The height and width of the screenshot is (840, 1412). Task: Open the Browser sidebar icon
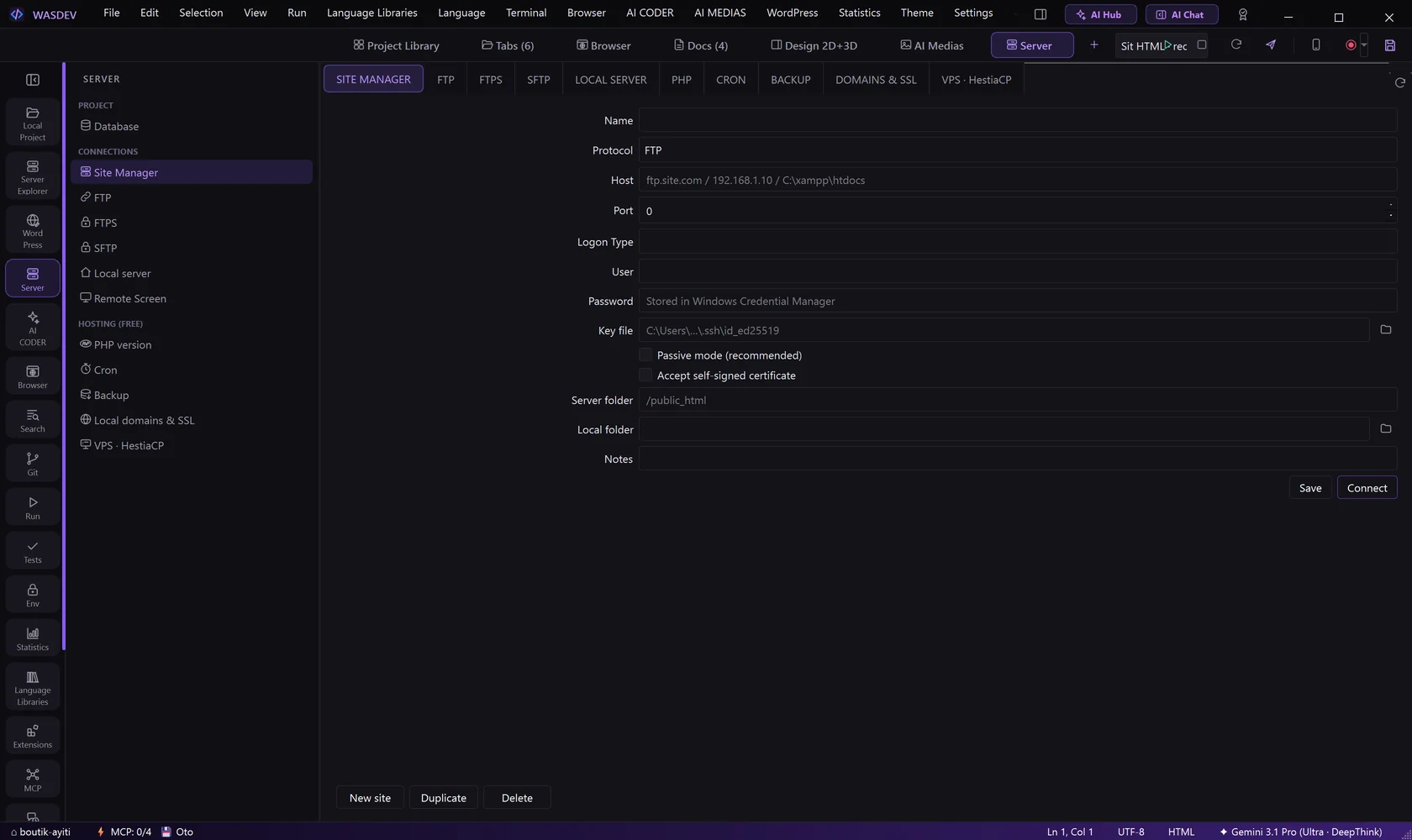click(x=33, y=376)
